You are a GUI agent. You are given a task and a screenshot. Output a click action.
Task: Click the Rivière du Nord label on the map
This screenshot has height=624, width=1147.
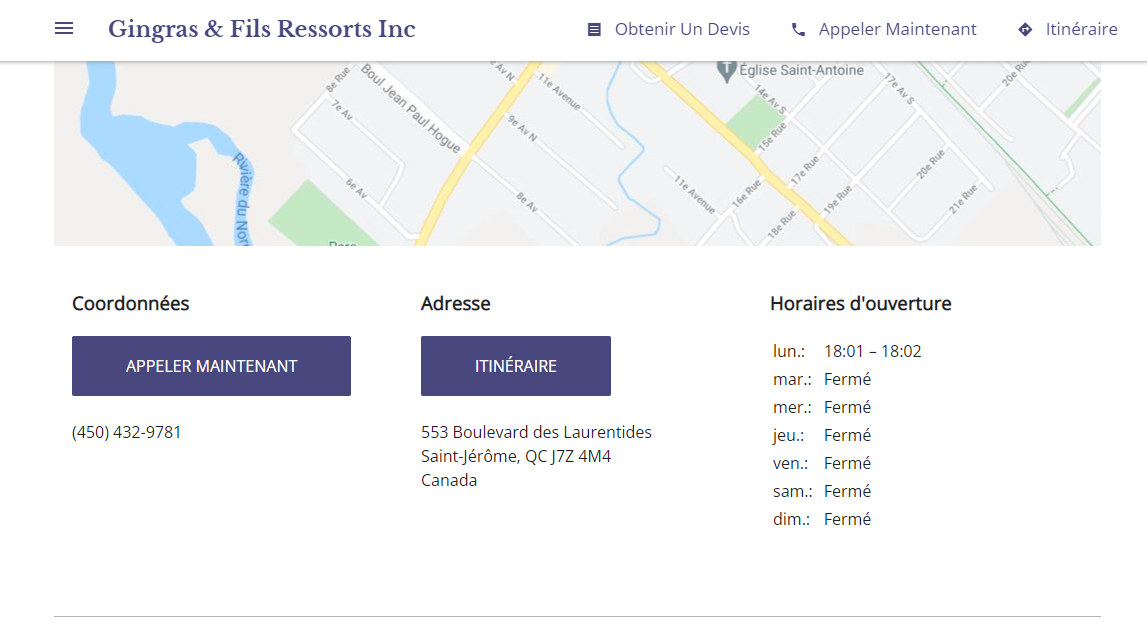click(x=243, y=197)
